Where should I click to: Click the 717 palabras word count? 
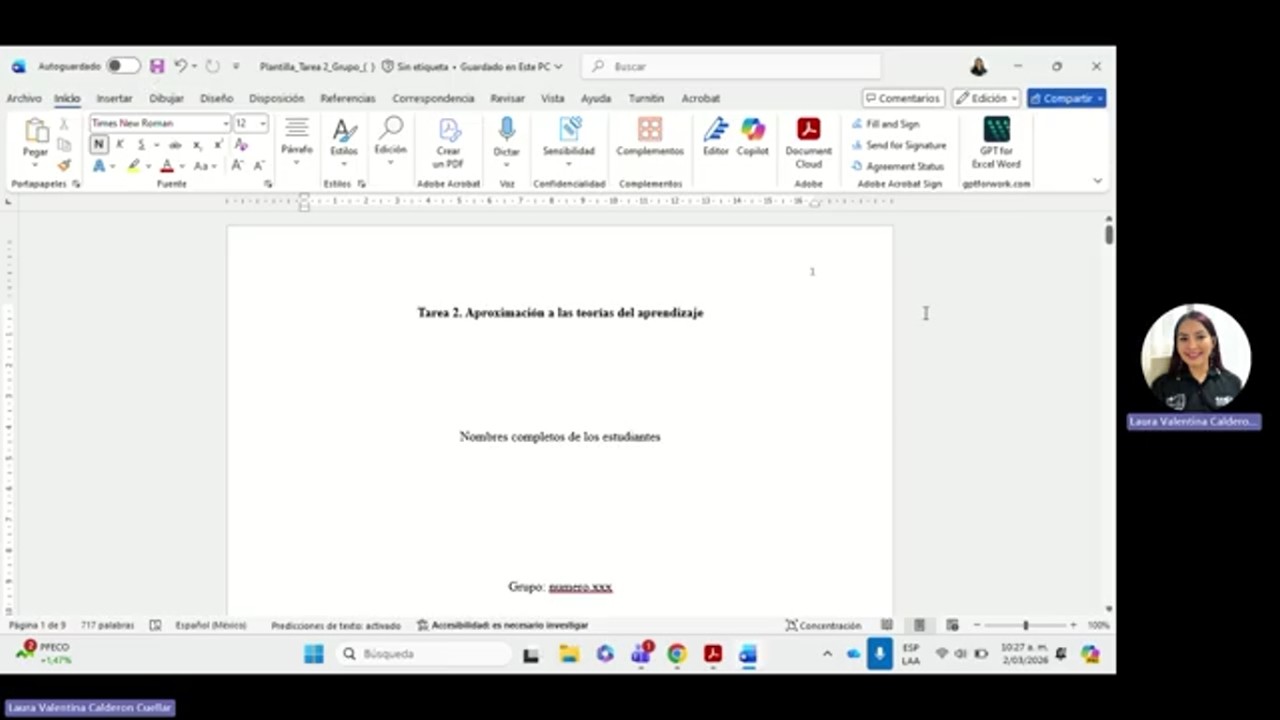click(107, 625)
